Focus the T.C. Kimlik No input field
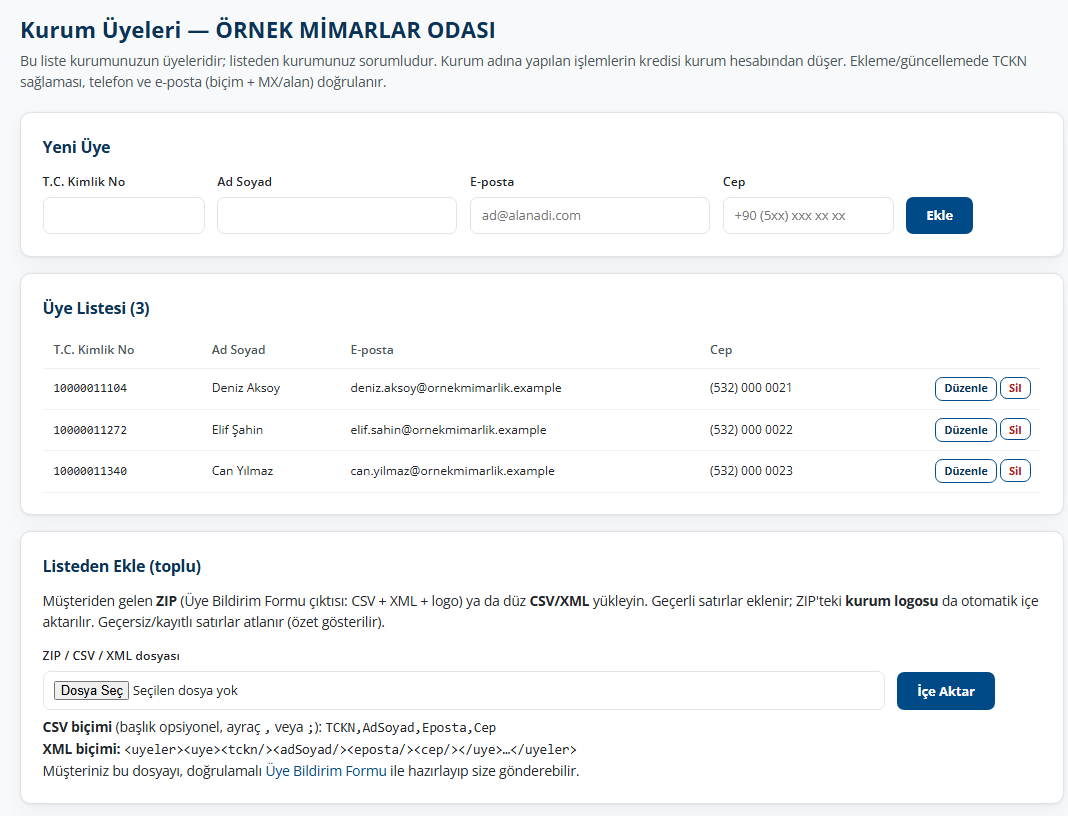This screenshot has width=1068, height=816. 123,215
